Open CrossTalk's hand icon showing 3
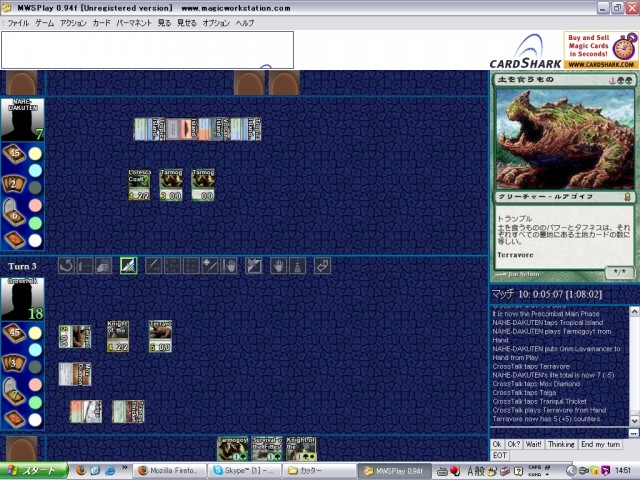This screenshot has width=640, height=480. [x=14, y=362]
